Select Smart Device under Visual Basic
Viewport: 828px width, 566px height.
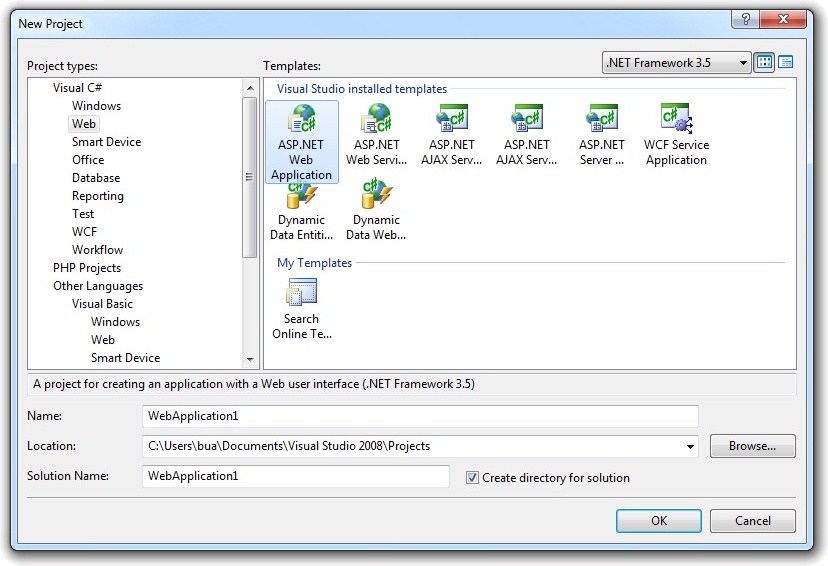(x=126, y=357)
